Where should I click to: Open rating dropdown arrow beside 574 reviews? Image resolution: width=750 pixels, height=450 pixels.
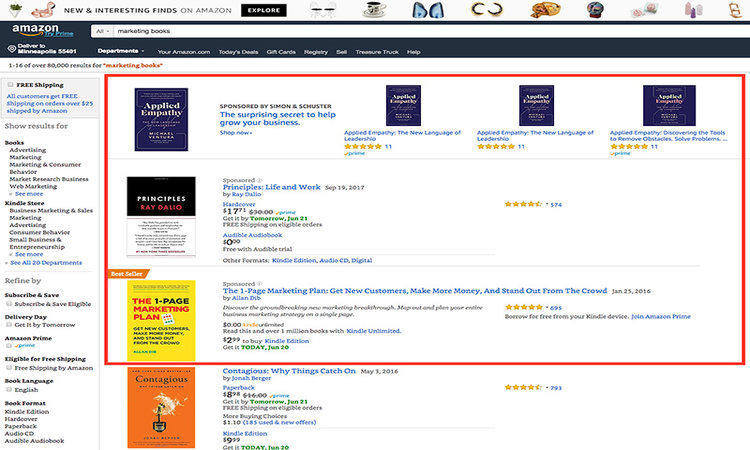coord(547,204)
